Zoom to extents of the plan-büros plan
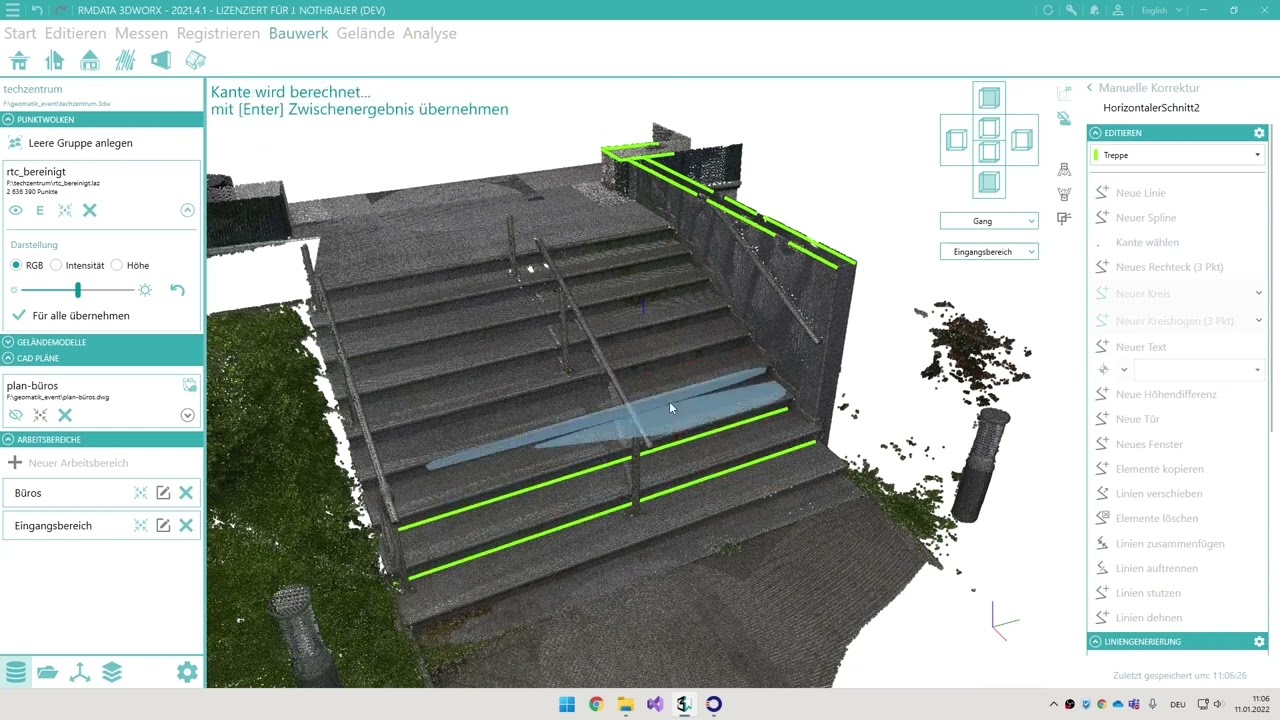 pos(40,415)
